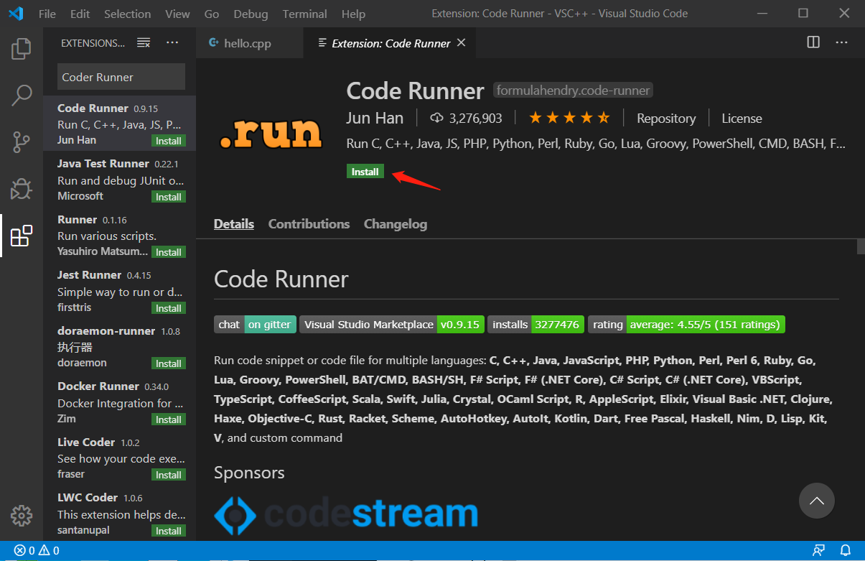Close the Extension: Code Runner tab
Image resolution: width=865 pixels, height=561 pixels.
pyautogui.click(x=461, y=42)
